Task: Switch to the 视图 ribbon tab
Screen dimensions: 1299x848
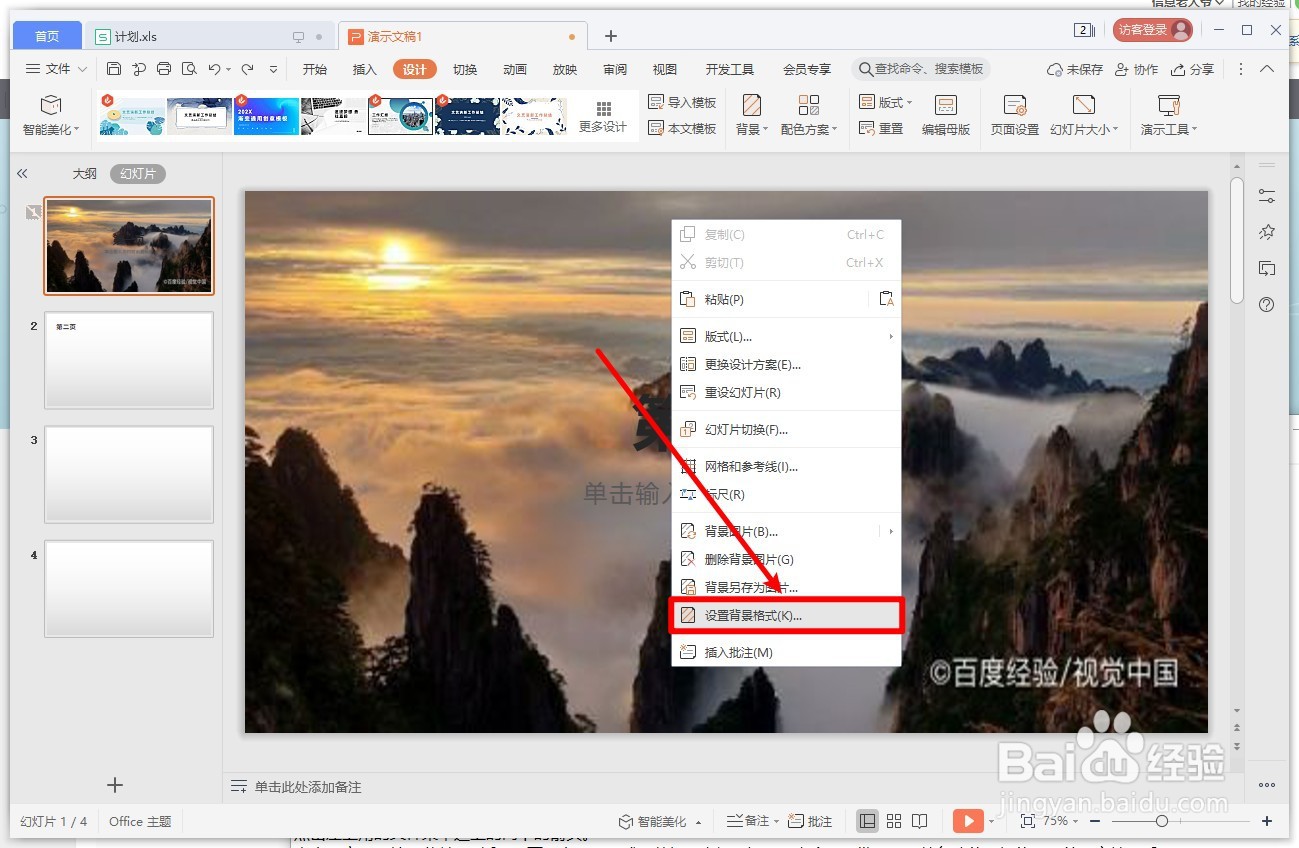Action: coord(665,69)
